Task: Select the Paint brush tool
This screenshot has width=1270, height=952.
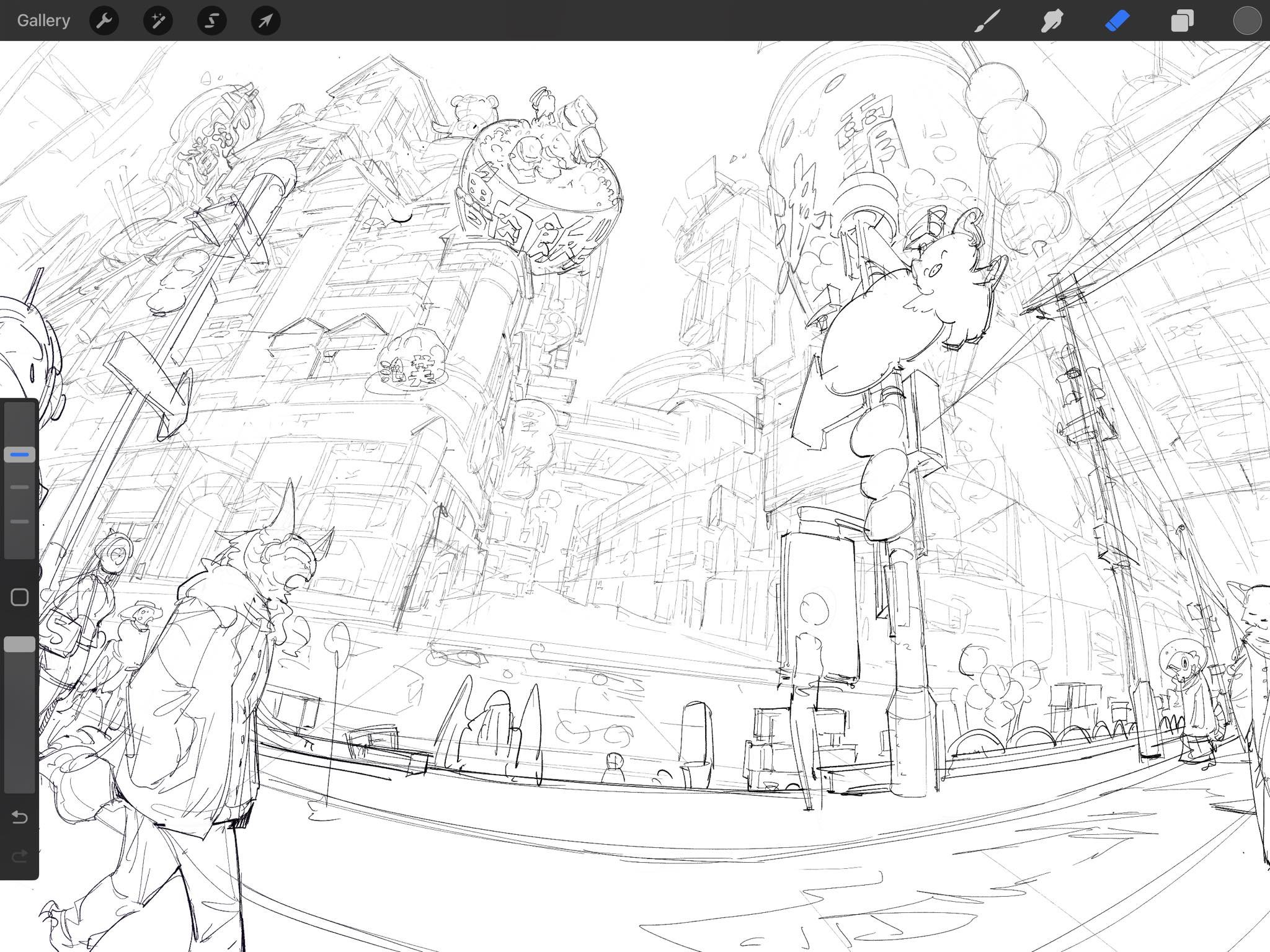Action: pyautogui.click(x=987, y=20)
